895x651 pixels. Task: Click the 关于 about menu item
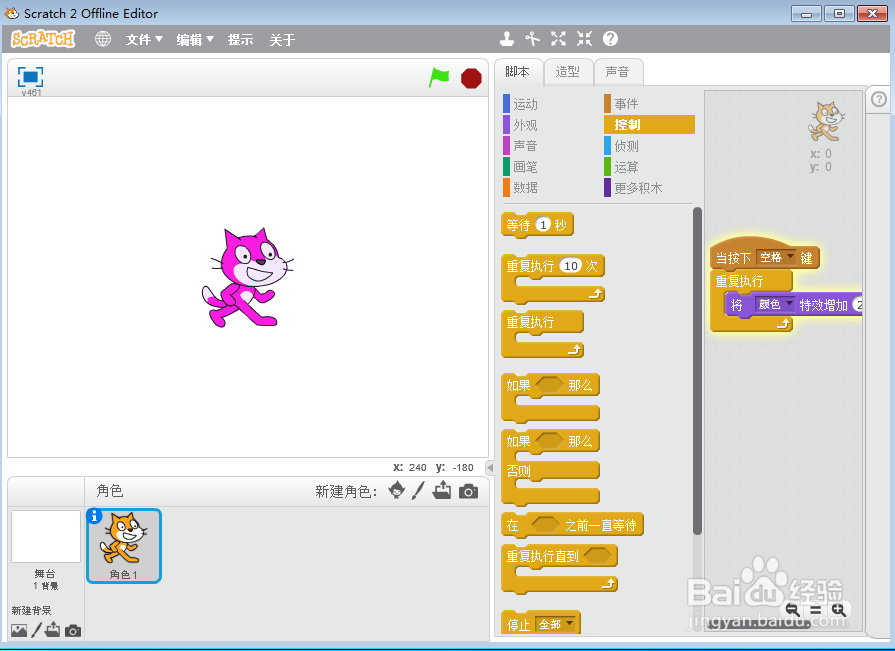point(282,39)
